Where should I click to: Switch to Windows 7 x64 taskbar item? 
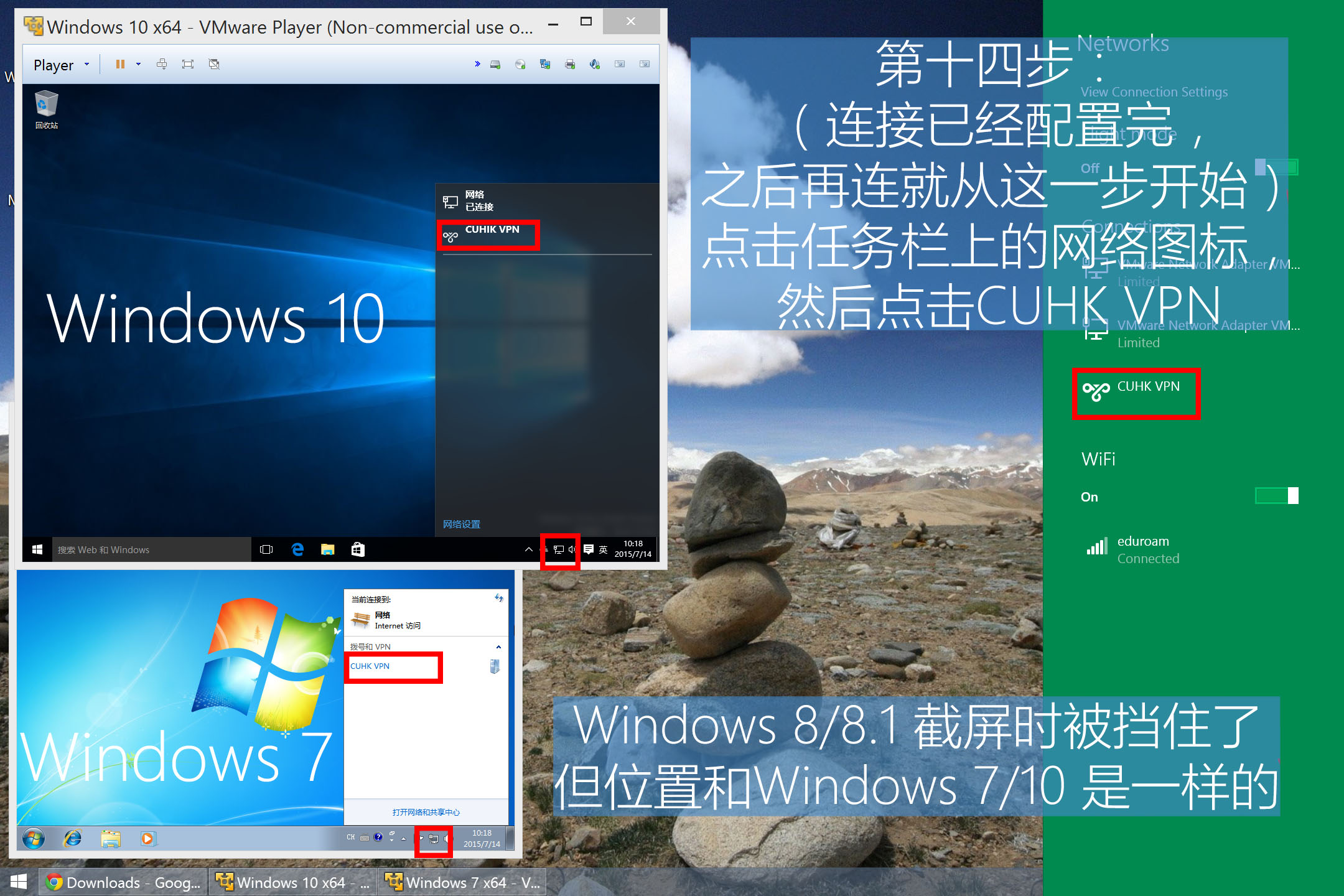click(x=462, y=882)
